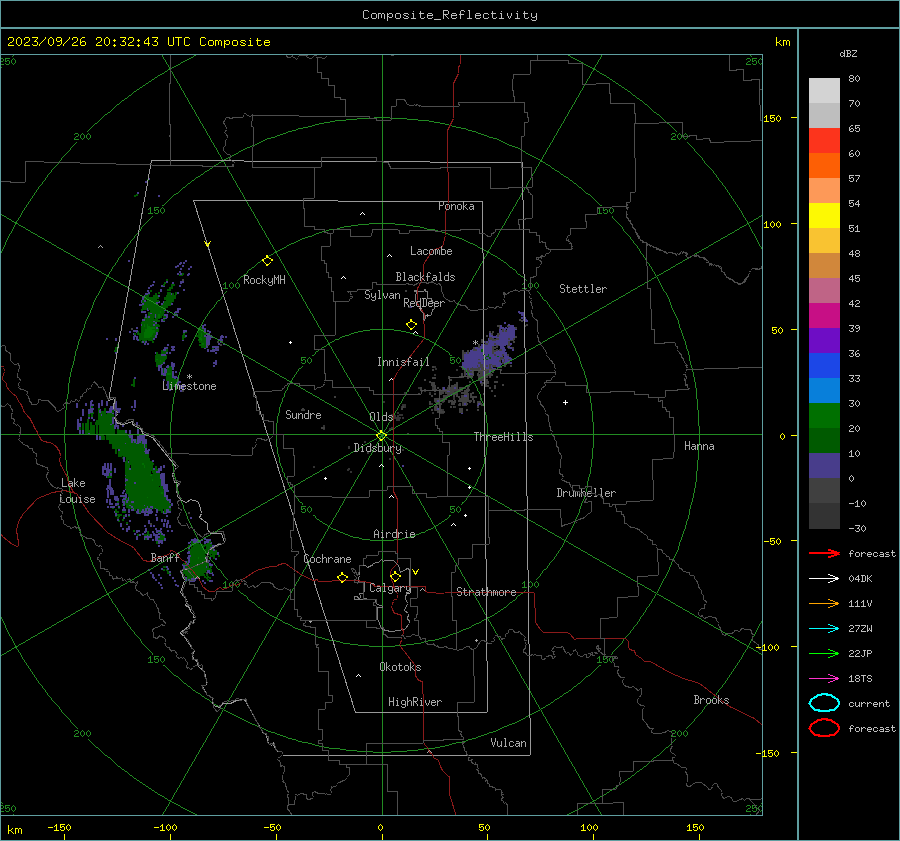
Task: Click the Drumheller city label
Action: 586,493
